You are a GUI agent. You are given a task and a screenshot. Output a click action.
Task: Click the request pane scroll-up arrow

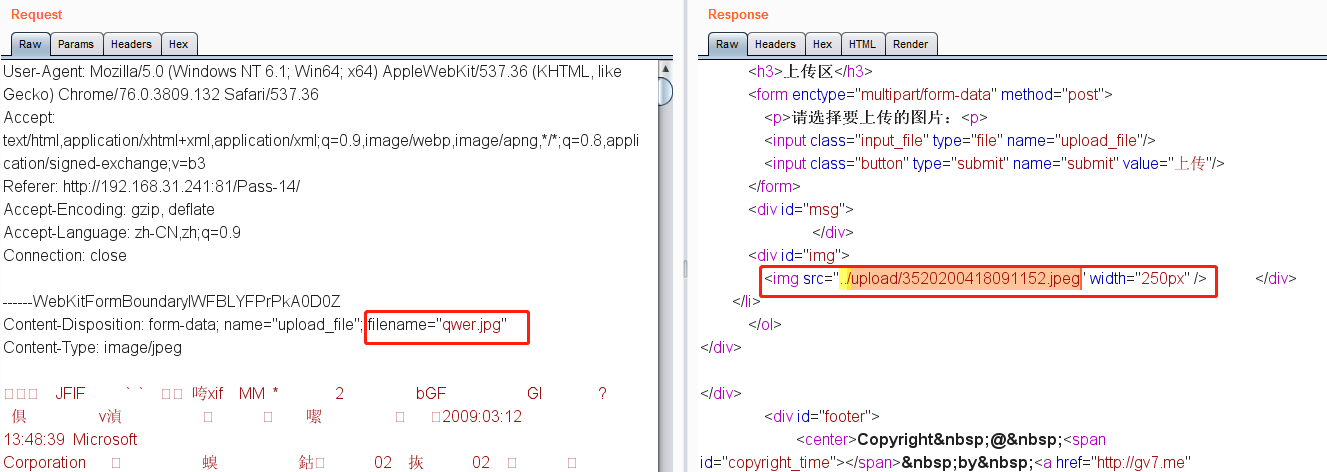[x=665, y=69]
